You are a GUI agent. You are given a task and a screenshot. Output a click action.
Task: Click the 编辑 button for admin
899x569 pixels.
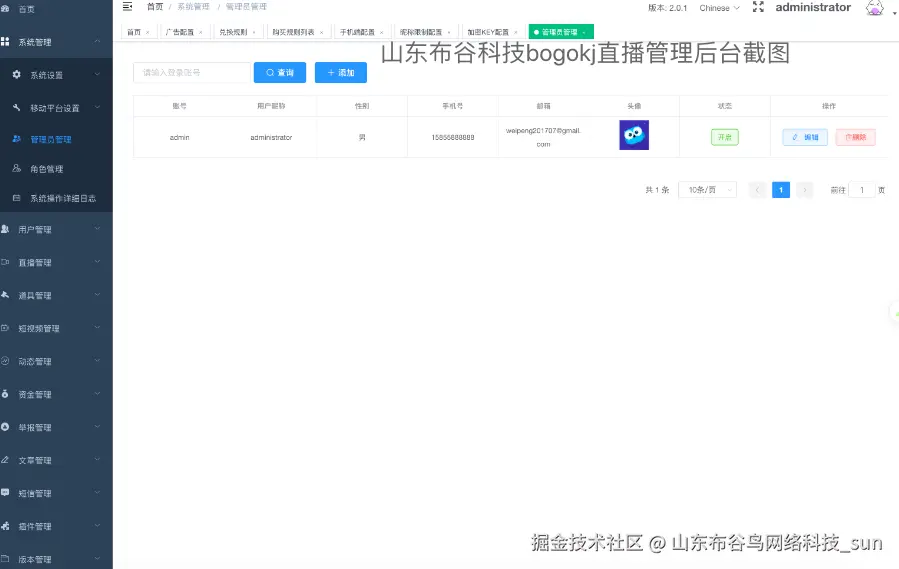[x=805, y=138]
